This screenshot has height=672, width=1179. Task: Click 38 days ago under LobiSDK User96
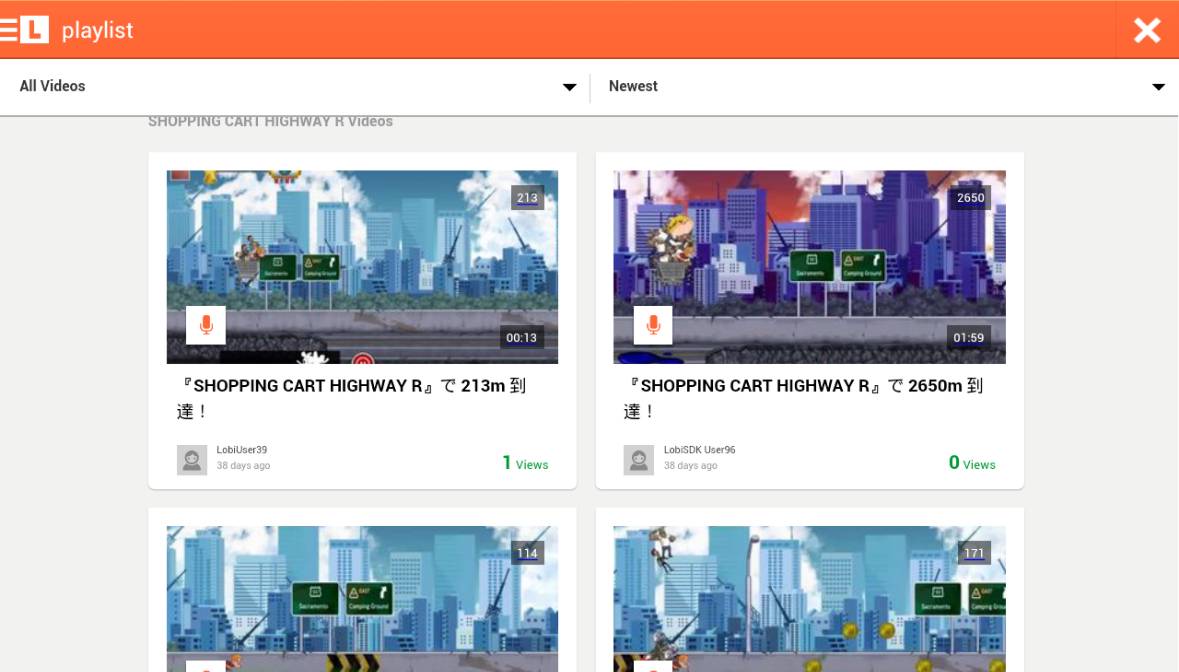(690, 465)
